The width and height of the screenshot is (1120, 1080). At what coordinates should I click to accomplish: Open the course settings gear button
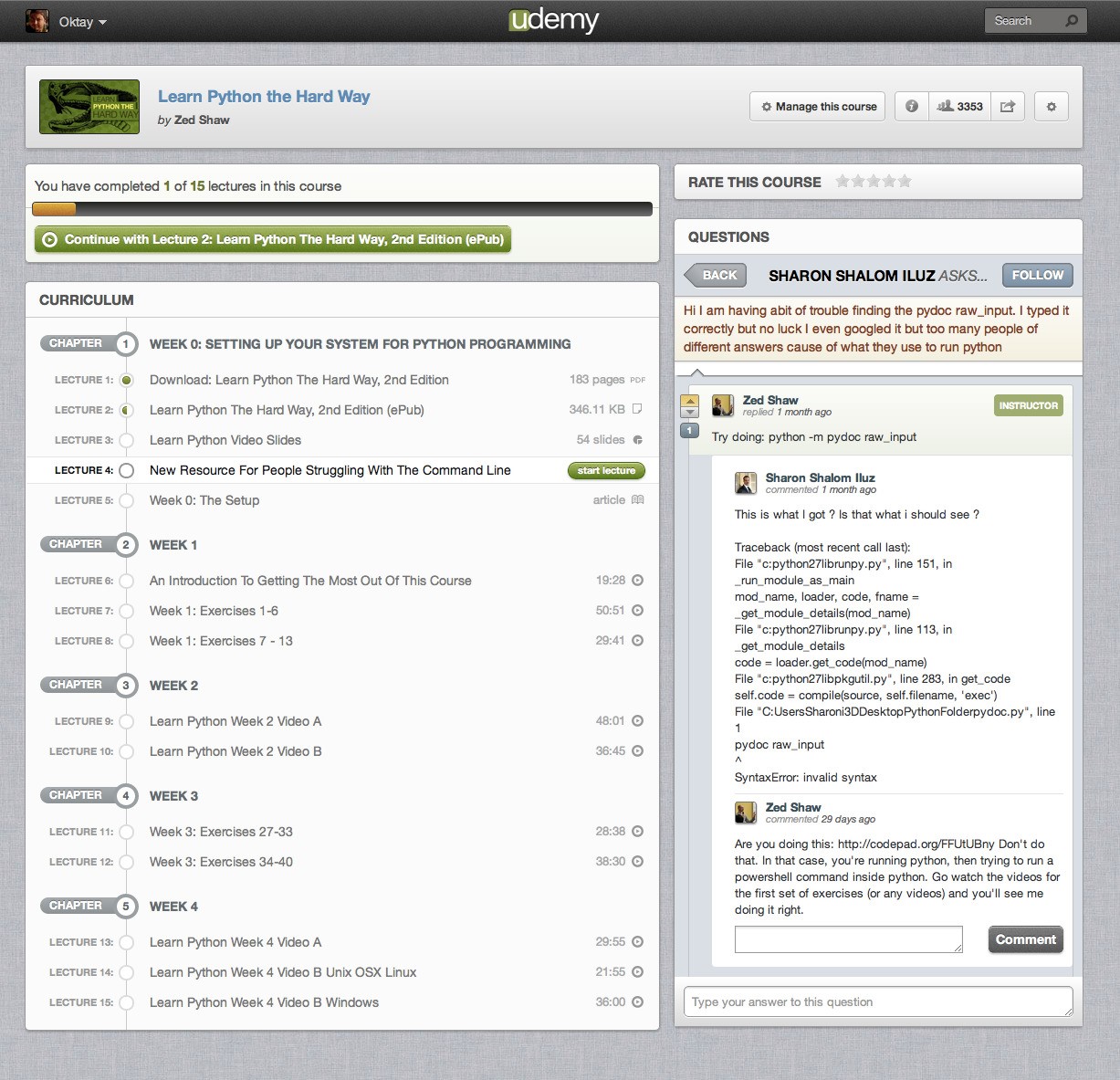(x=1051, y=107)
